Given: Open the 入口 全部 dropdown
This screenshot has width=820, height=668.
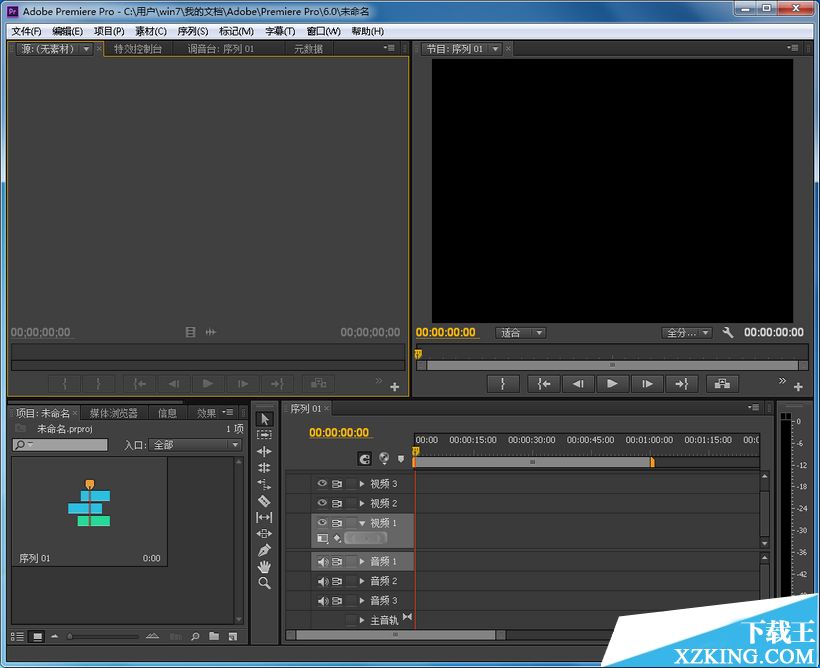Looking at the screenshot, I should [195, 445].
